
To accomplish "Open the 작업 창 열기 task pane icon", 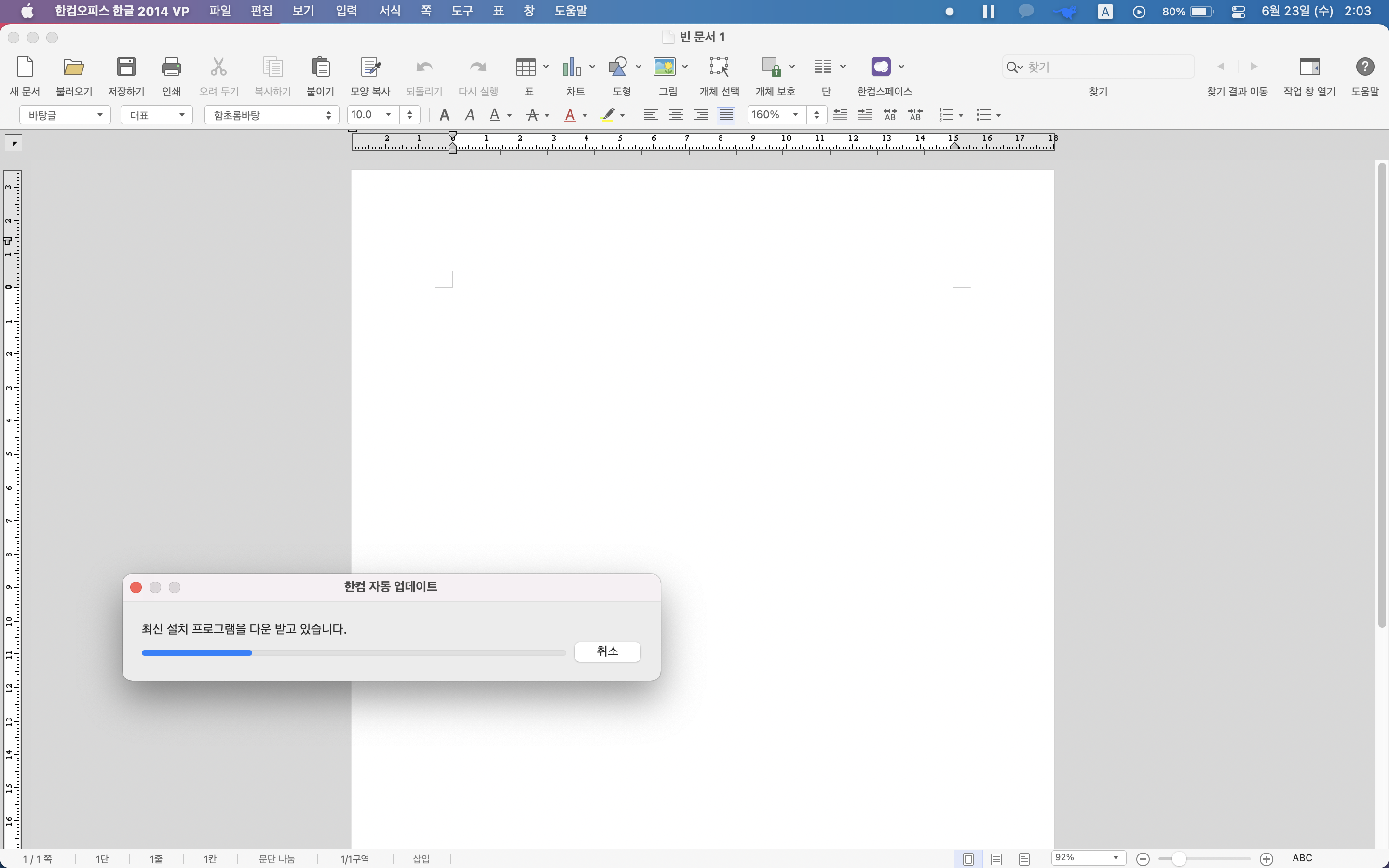I will click(1309, 67).
